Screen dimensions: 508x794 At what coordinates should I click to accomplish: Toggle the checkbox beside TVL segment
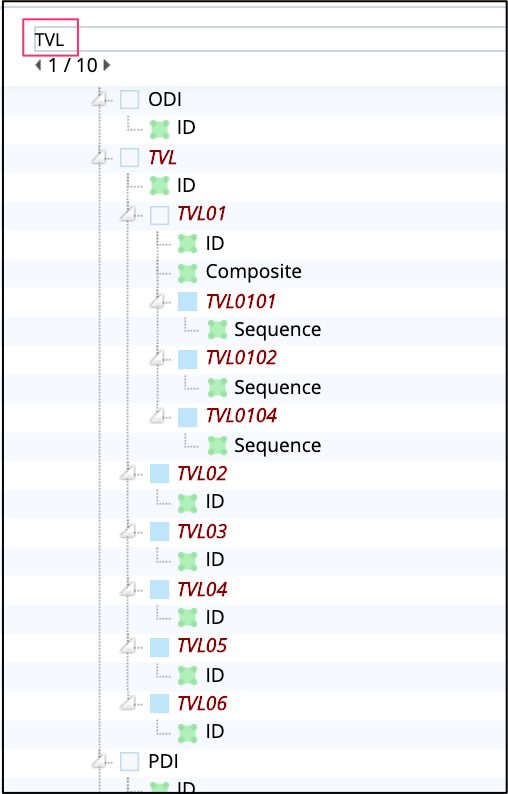(130, 158)
